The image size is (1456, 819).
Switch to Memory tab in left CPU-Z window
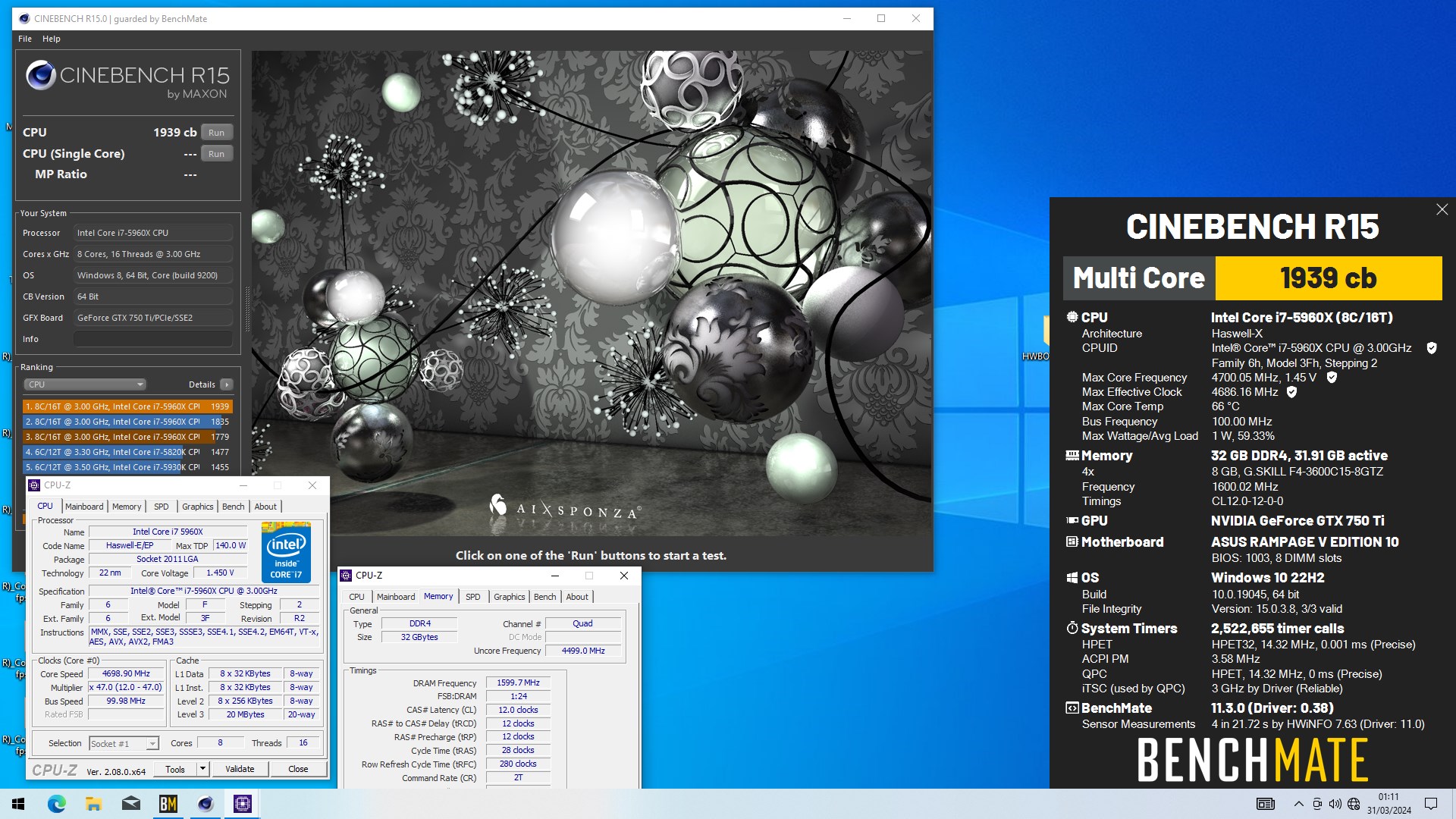tap(127, 507)
